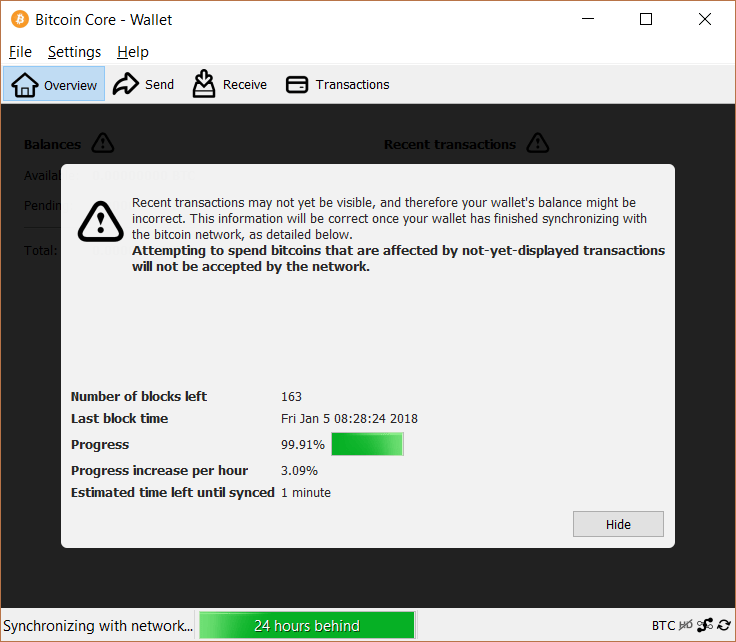
Task: Open the File menu
Action: coord(20,52)
